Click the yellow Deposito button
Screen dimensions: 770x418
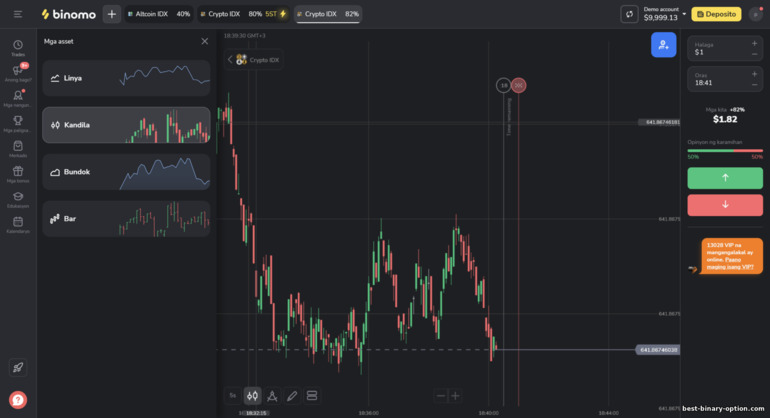click(716, 14)
